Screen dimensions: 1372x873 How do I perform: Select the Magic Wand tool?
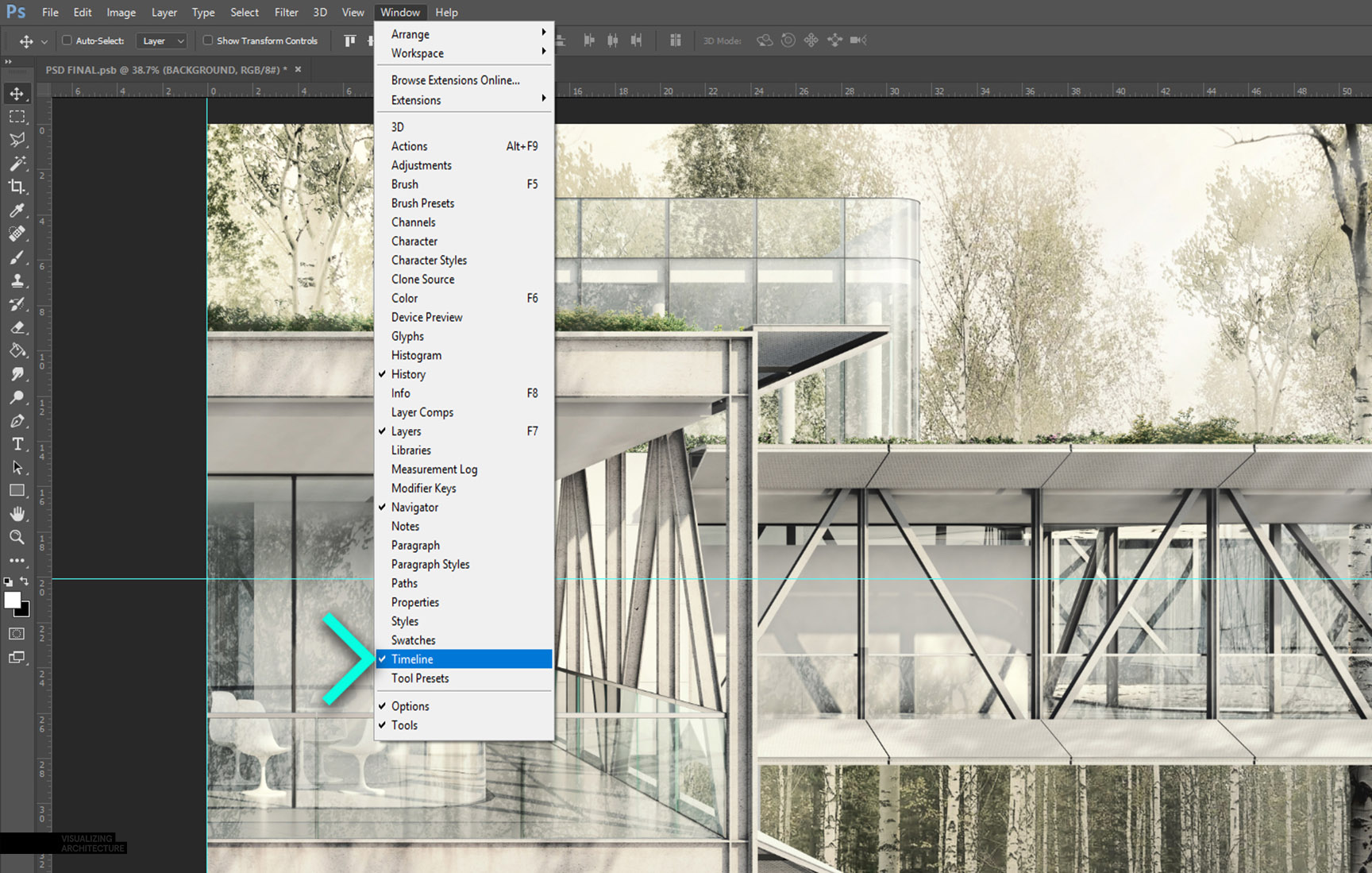coord(17,164)
